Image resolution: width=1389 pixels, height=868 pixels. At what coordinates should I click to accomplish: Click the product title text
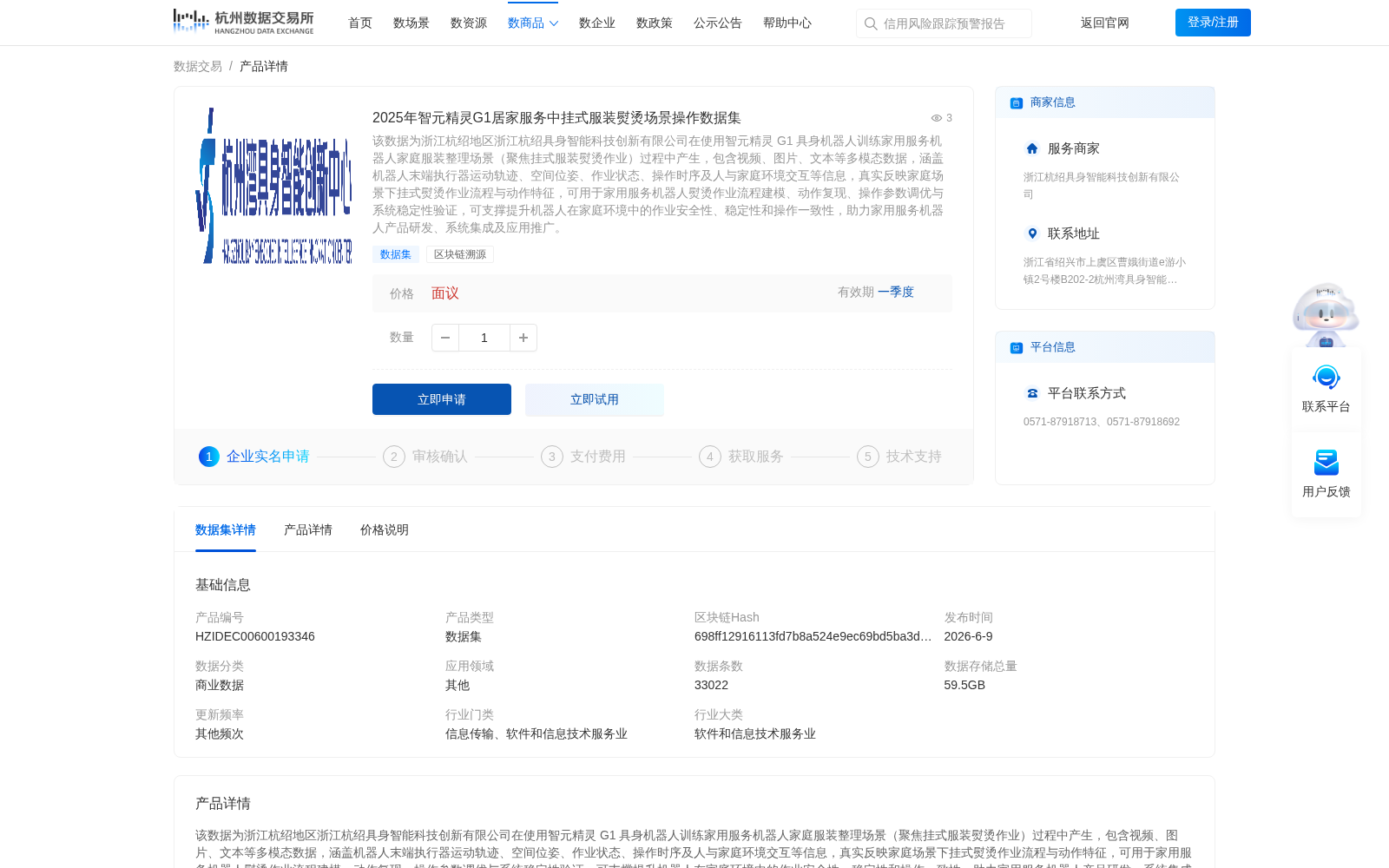tap(556, 118)
